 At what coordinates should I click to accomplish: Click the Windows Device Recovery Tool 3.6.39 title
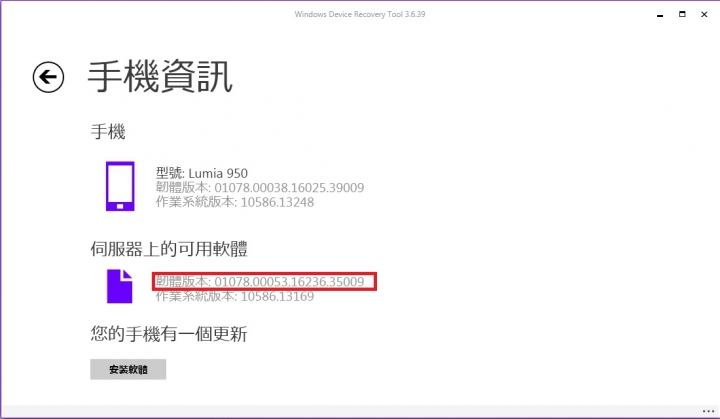point(360,14)
